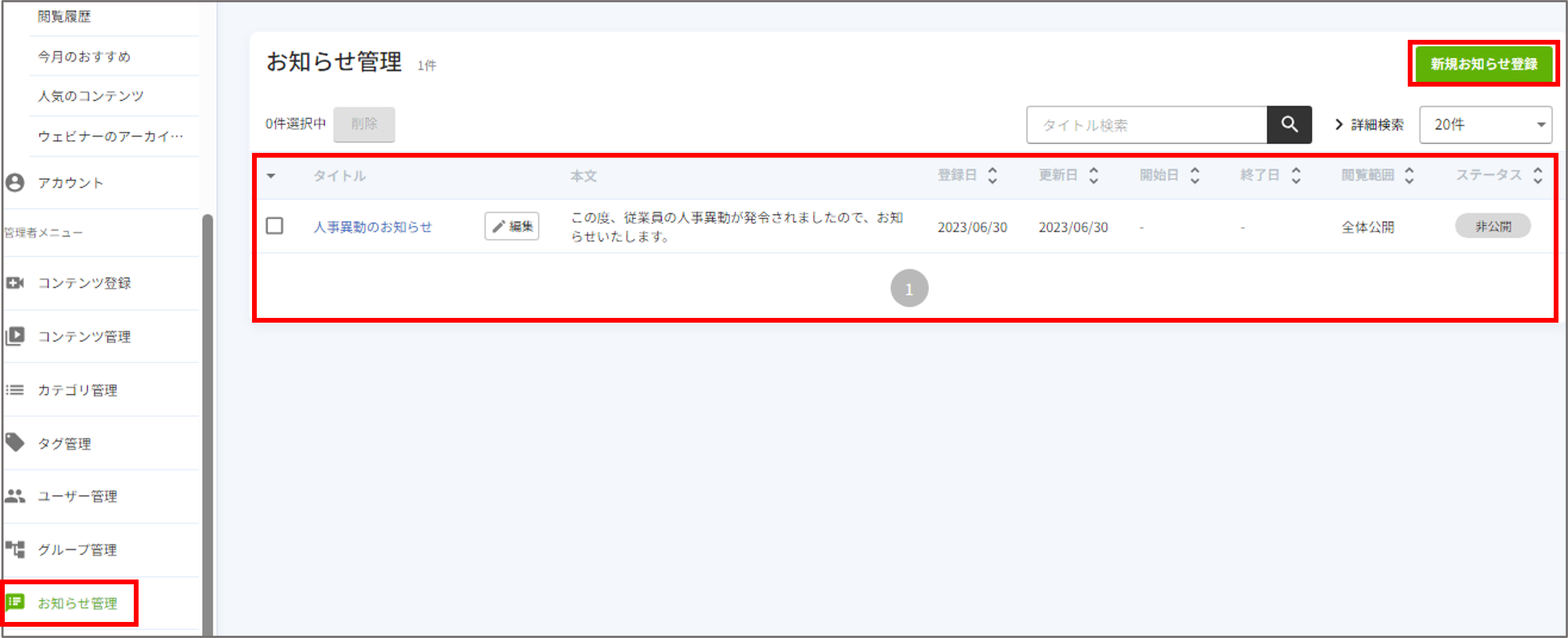The height and width of the screenshot is (638, 1568).
Task: Click the 非公開 status badge
Action: [1493, 226]
